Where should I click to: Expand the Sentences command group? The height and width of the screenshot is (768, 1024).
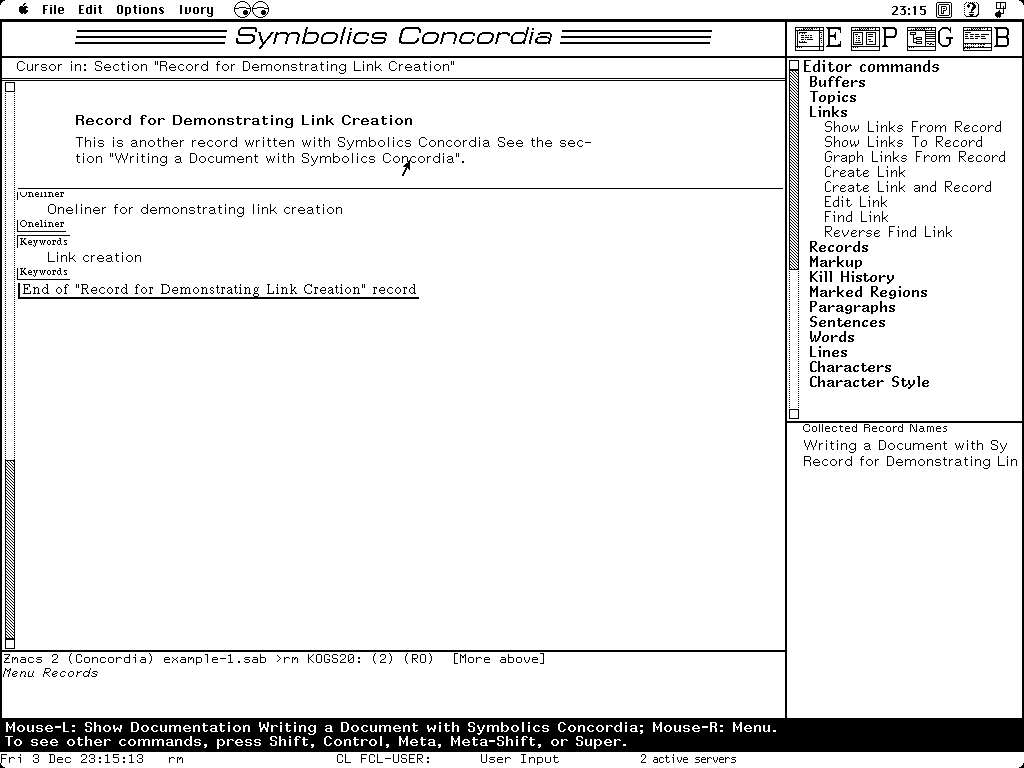point(847,323)
